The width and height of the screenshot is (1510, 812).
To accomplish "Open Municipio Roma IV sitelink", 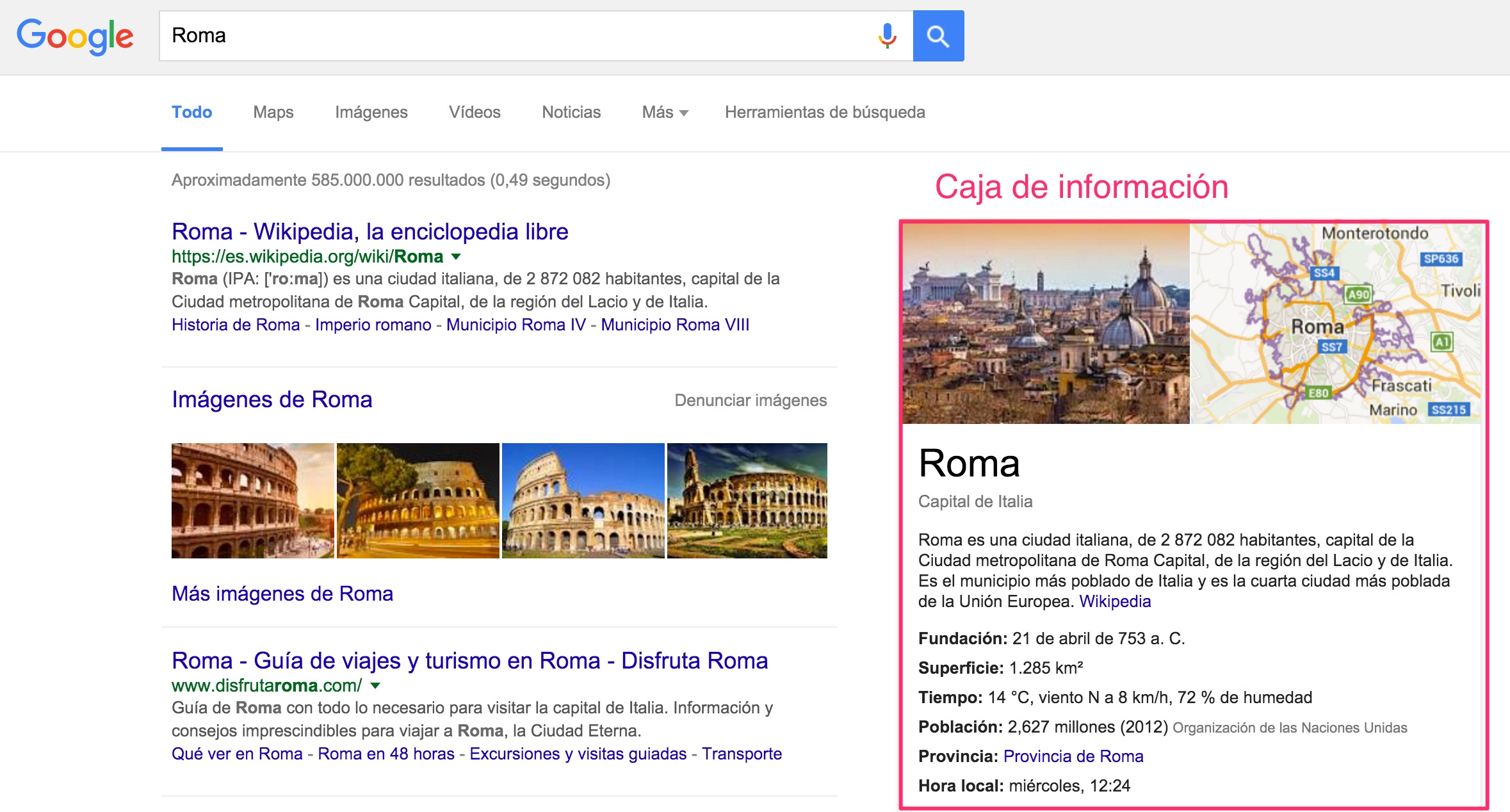I will [516, 325].
